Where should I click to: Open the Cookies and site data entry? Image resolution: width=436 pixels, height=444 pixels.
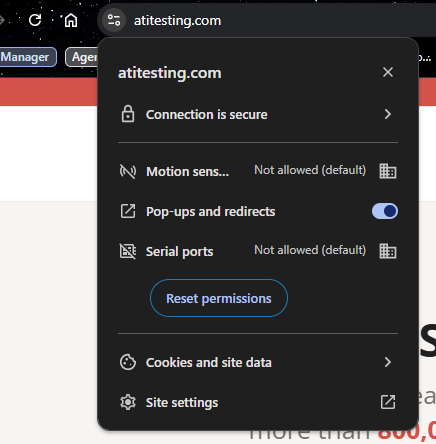click(x=258, y=362)
